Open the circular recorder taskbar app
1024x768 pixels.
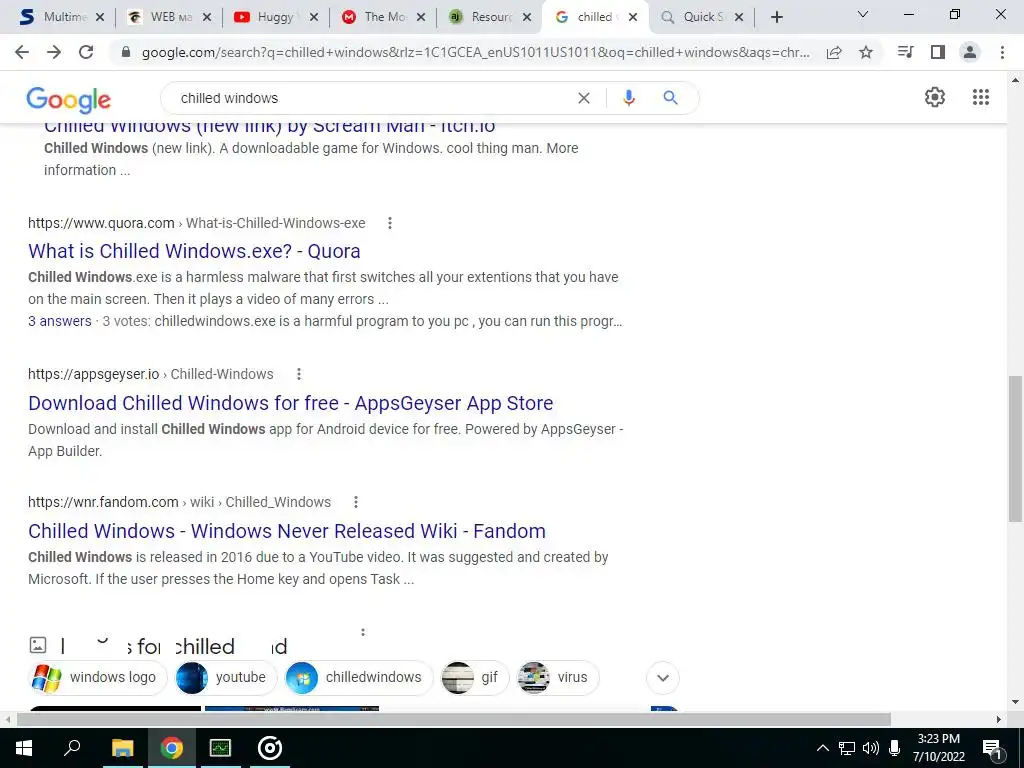(270, 748)
